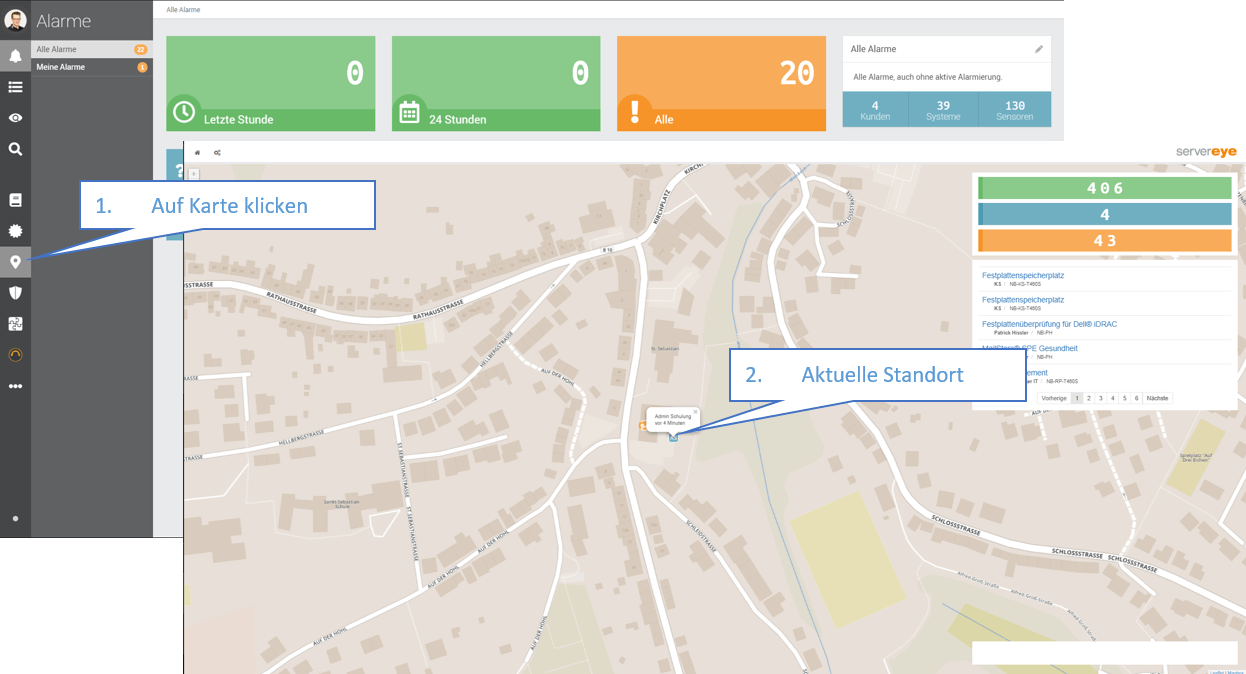Click the orange 'Alle' alarm tile

pos(721,84)
